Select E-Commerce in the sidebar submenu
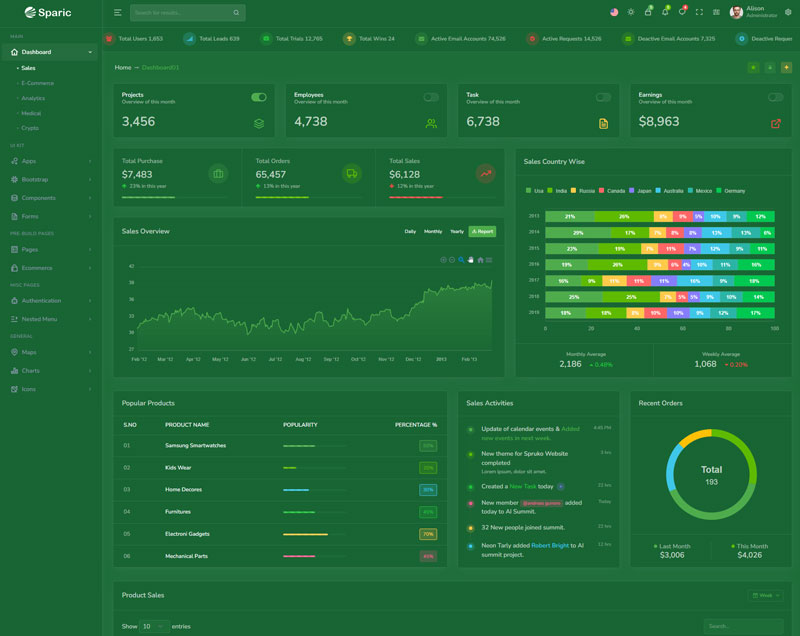Image resolution: width=800 pixels, height=636 pixels. (37, 83)
